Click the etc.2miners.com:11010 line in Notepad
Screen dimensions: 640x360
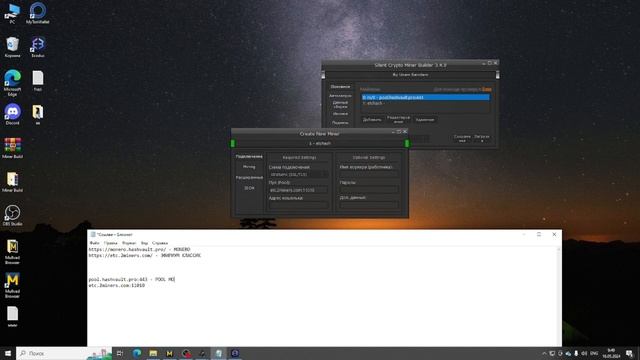116,286
